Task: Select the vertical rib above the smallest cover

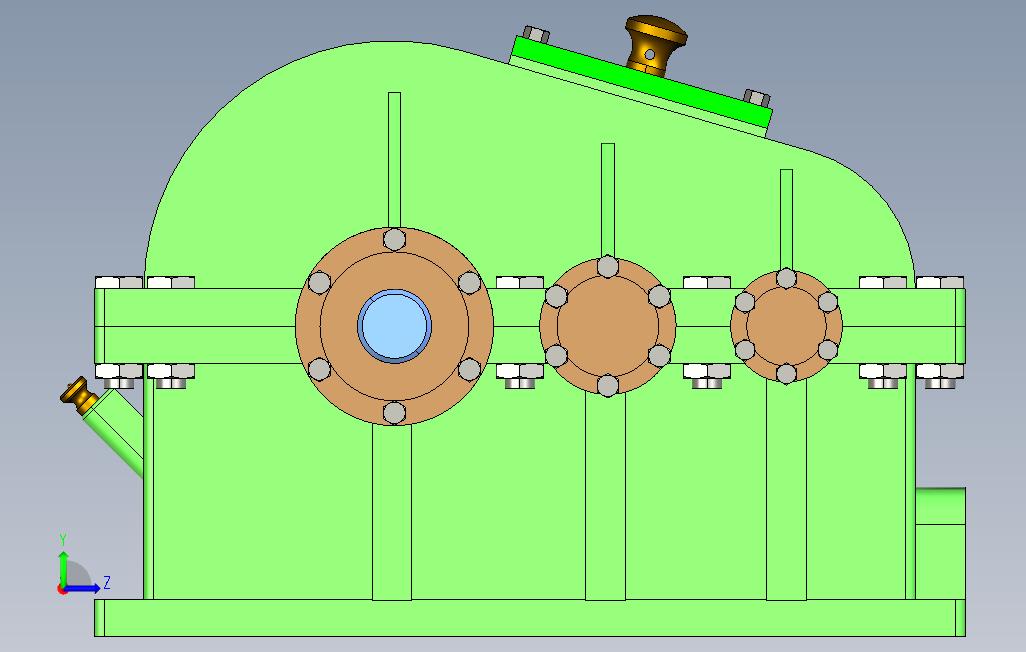Action: coord(787,219)
